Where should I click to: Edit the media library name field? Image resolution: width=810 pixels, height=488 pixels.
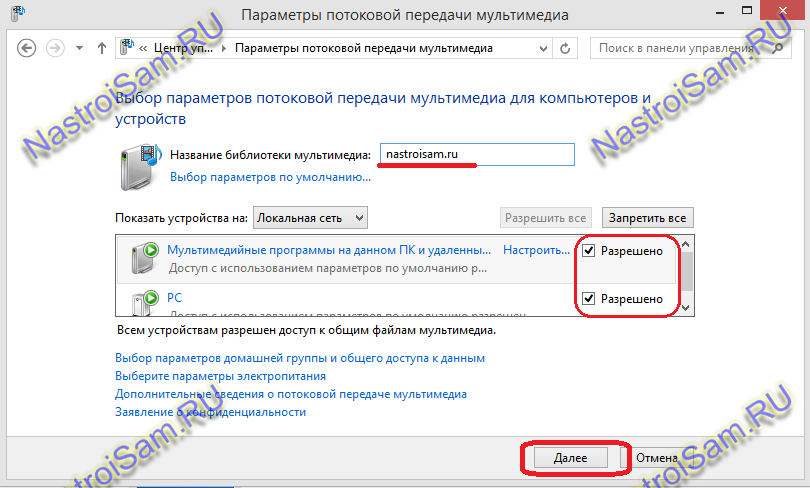[x=477, y=154]
